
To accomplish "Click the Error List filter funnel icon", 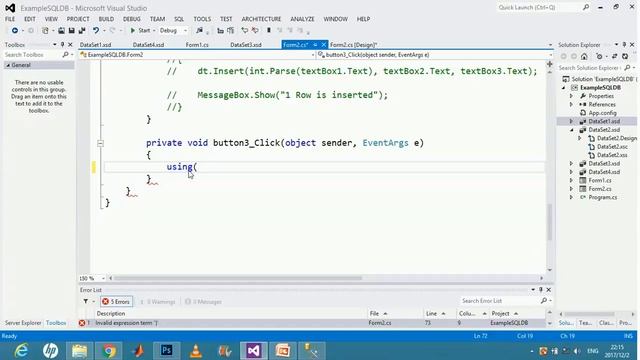I will [86, 302].
